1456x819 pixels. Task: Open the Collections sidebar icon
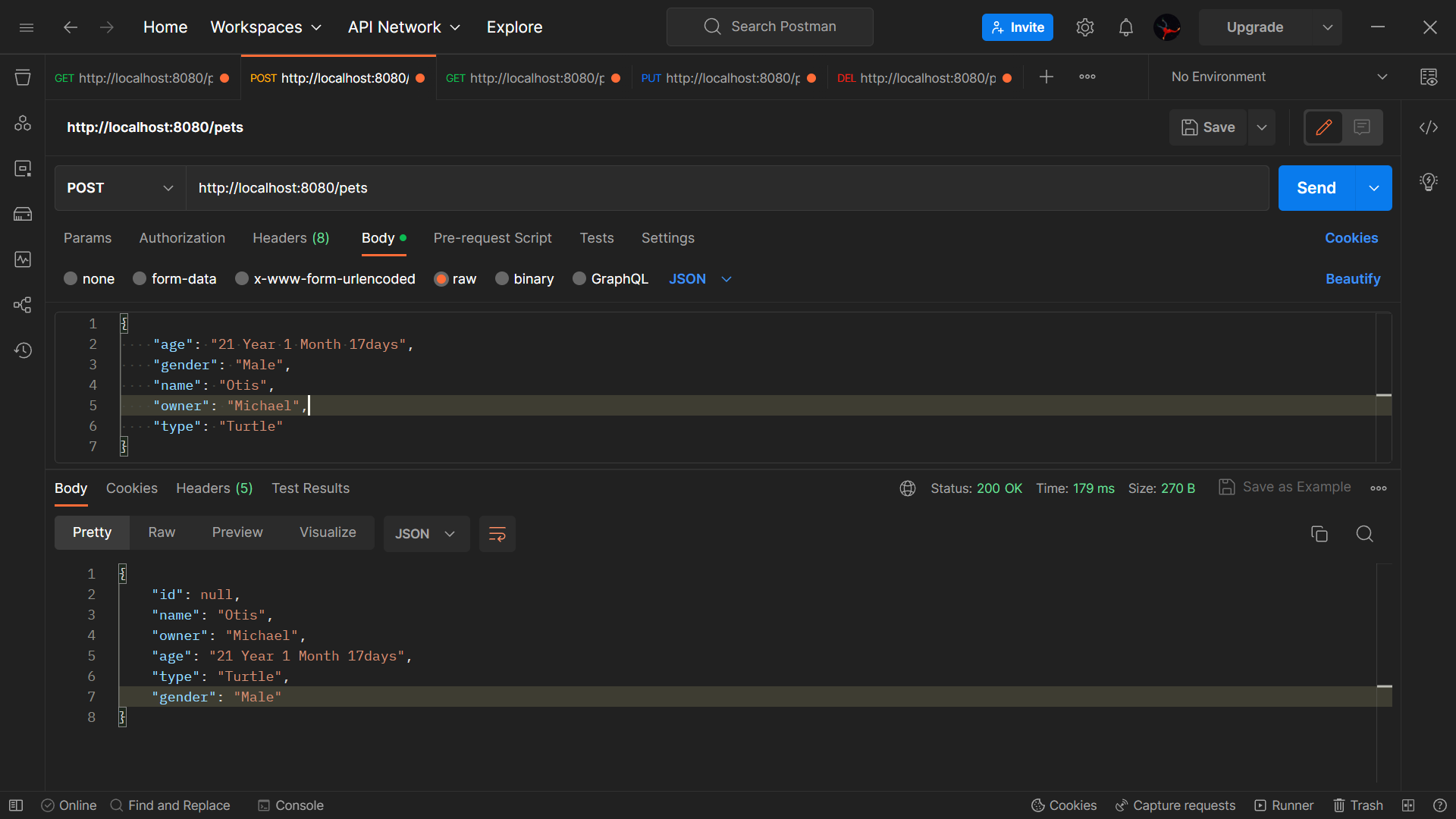coord(23,77)
